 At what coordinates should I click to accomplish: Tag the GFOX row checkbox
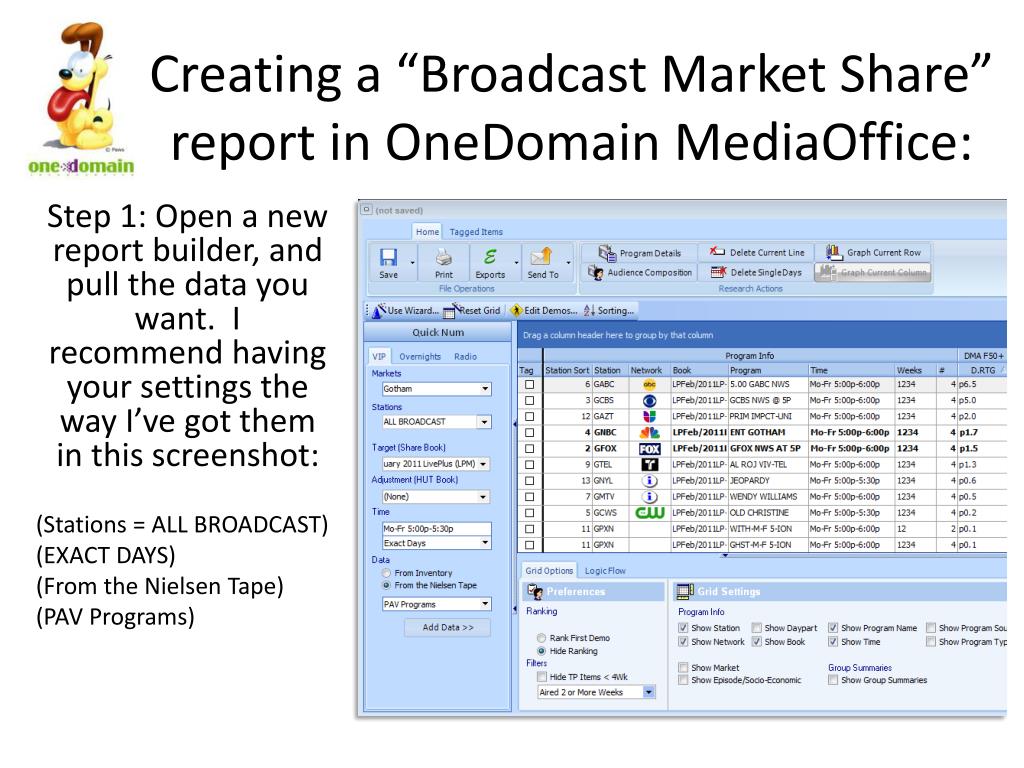(530, 449)
